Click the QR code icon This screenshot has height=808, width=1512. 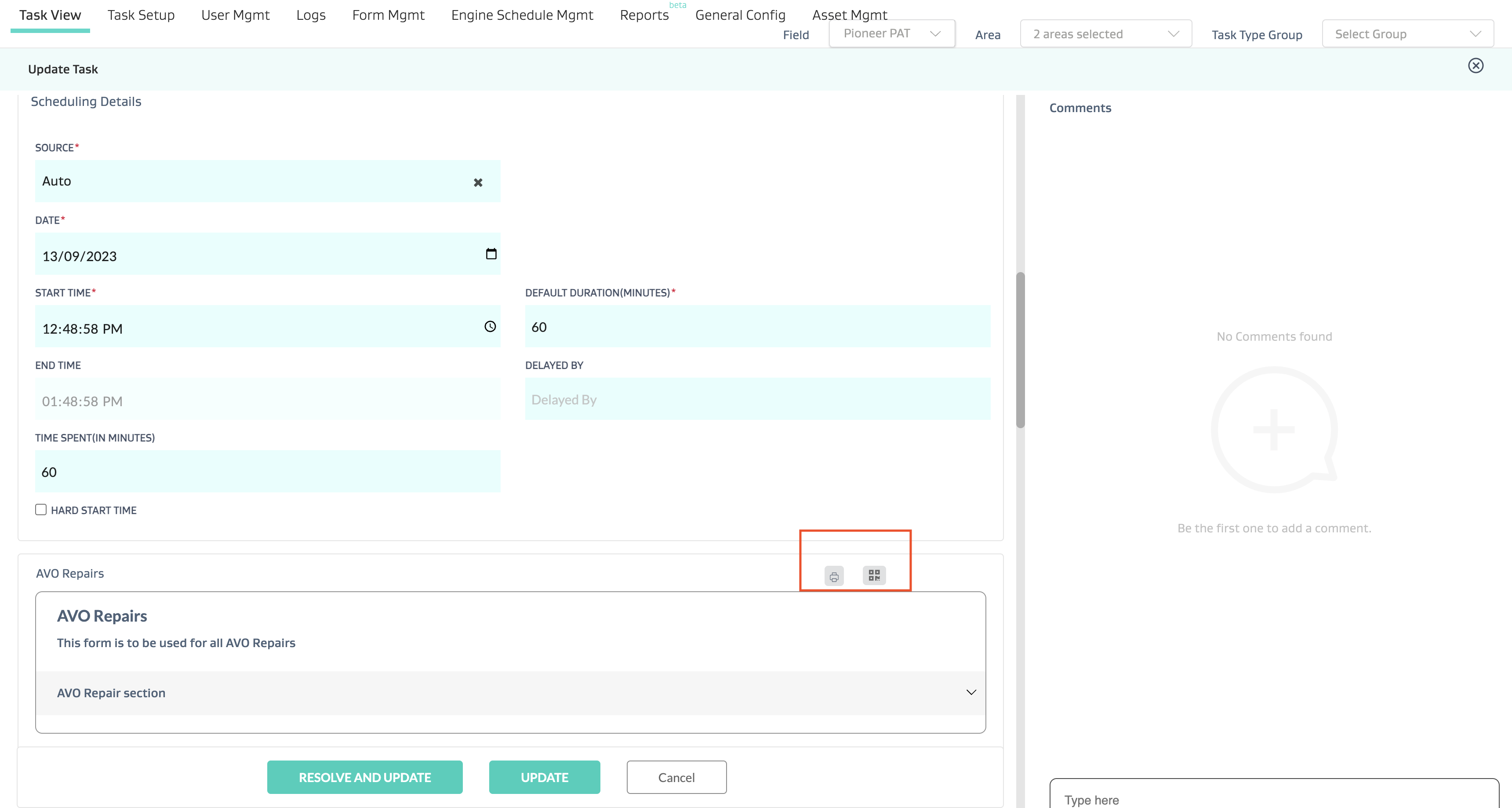pos(874,575)
